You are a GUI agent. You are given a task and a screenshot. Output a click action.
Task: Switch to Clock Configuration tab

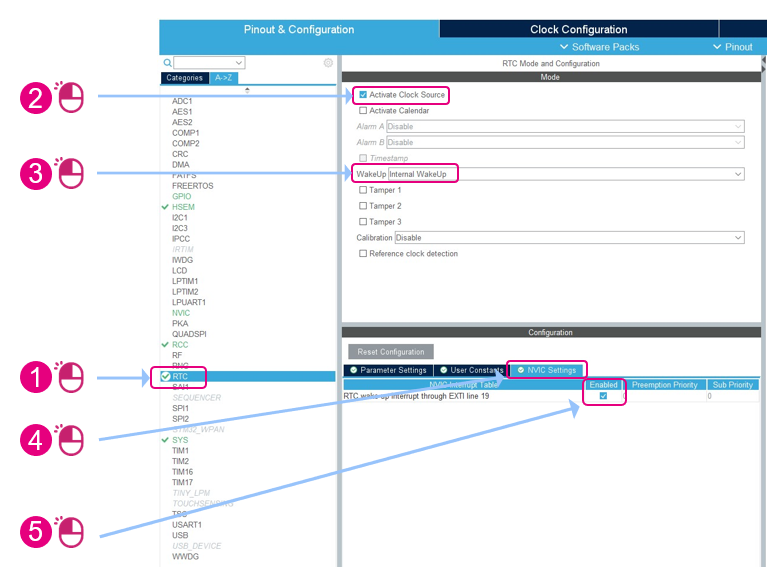coord(579,29)
